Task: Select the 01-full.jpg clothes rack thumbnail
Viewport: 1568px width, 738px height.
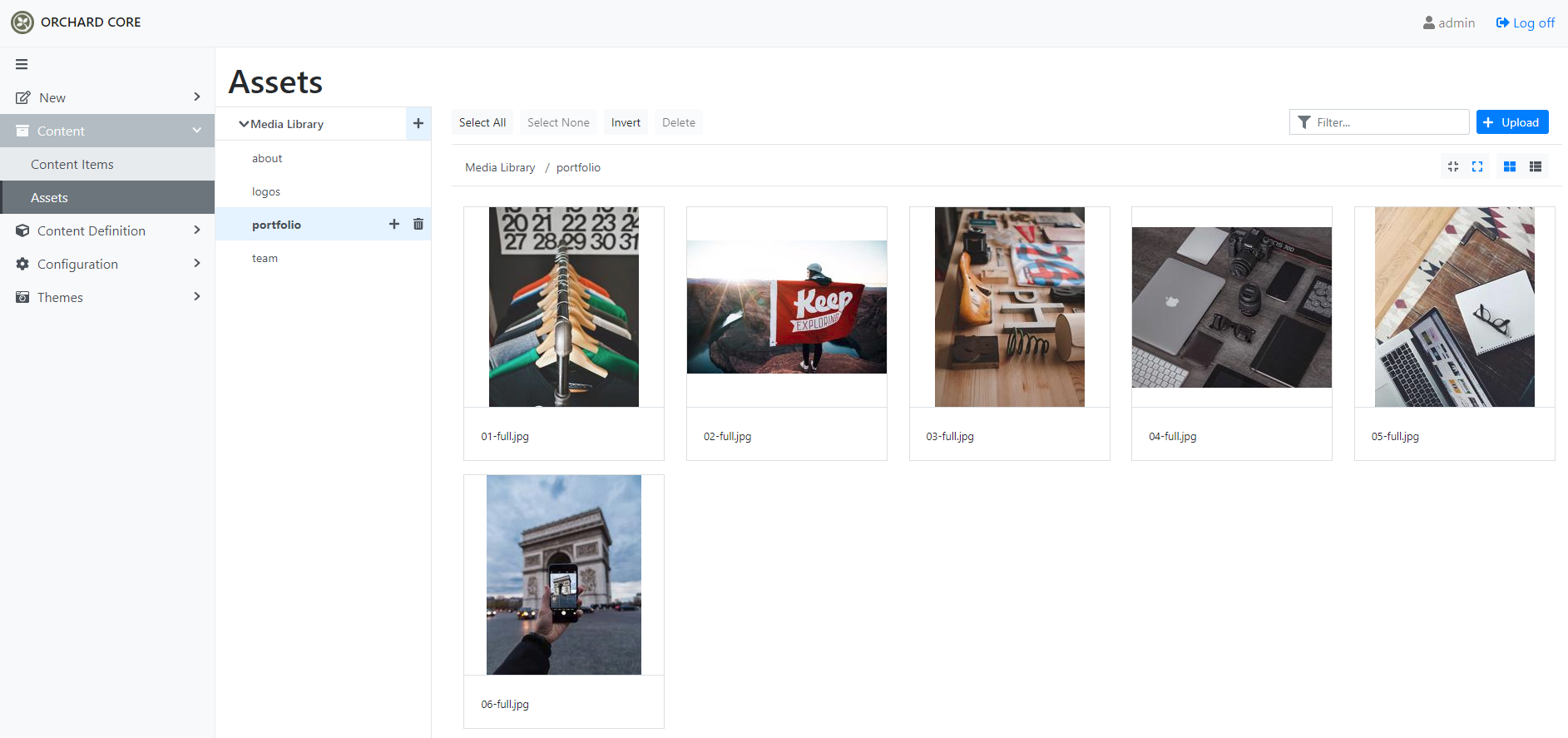Action: pyautogui.click(x=564, y=307)
